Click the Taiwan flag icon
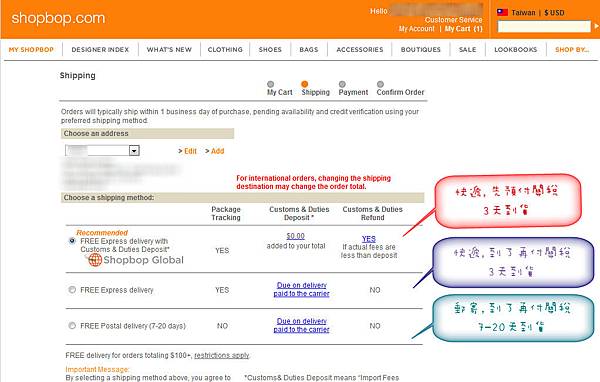This screenshot has height=382, width=600. click(502, 12)
